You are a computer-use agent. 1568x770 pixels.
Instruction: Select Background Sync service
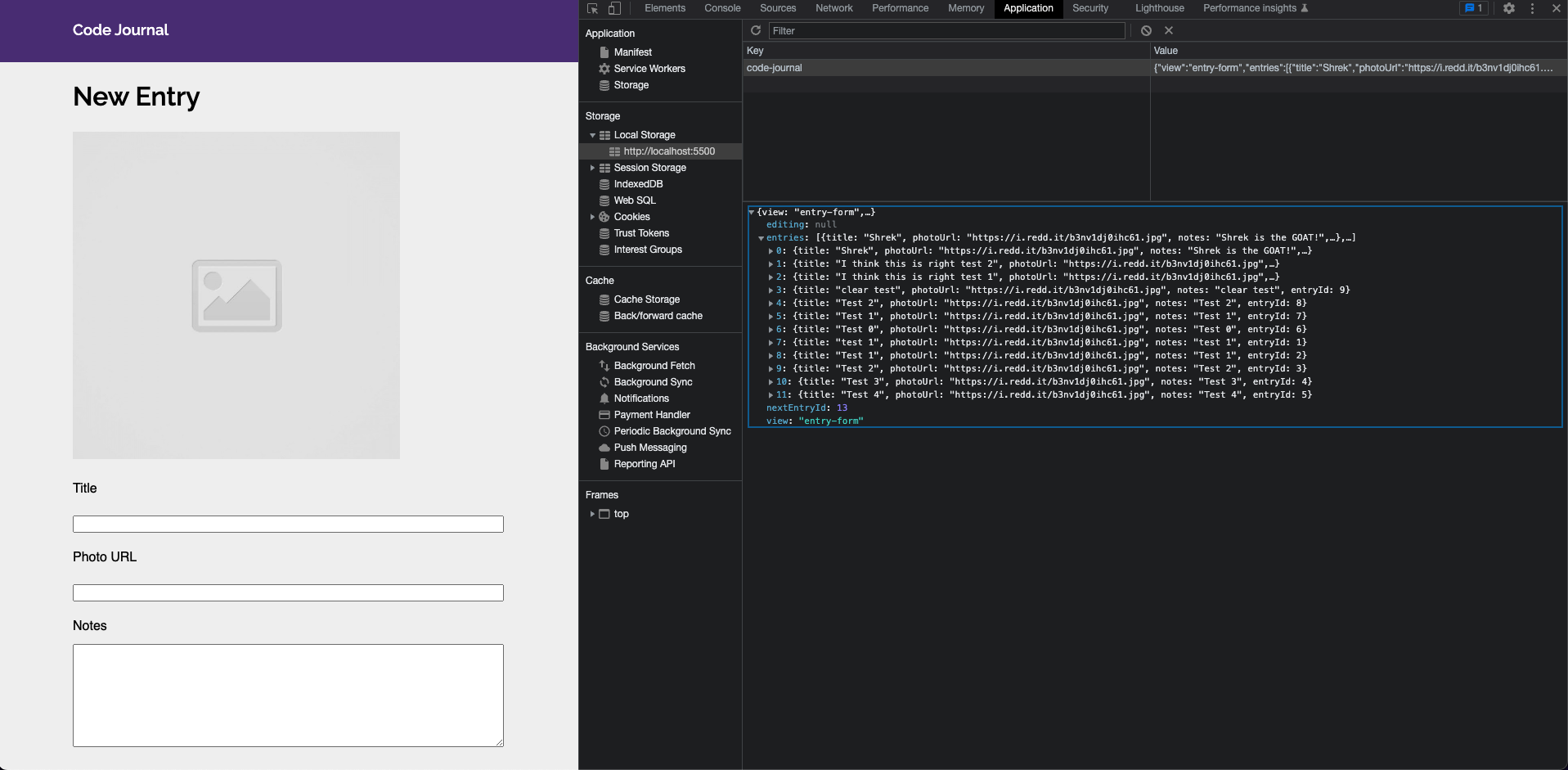(653, 382)
